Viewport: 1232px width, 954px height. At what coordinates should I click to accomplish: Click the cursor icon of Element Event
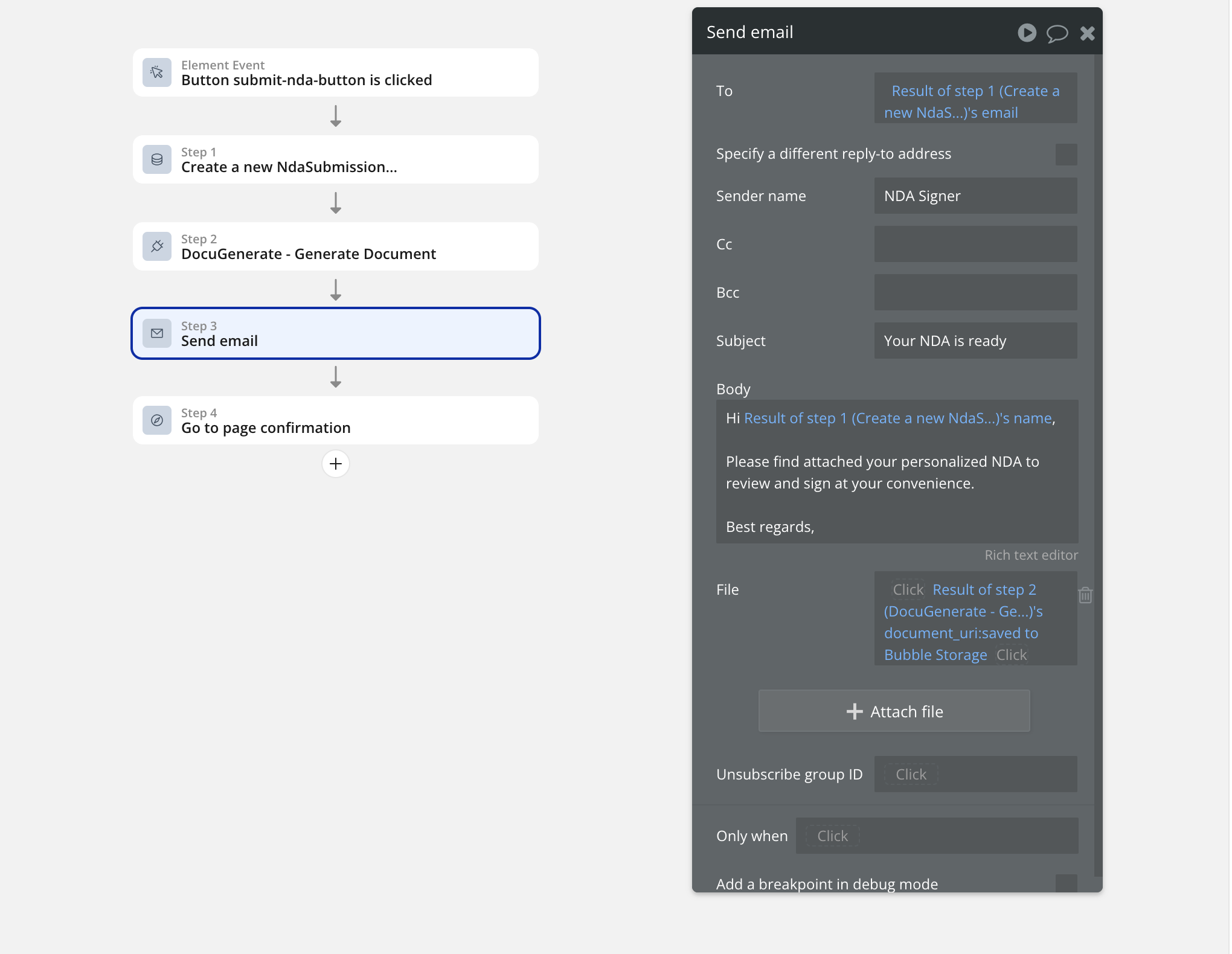[157, 72]
